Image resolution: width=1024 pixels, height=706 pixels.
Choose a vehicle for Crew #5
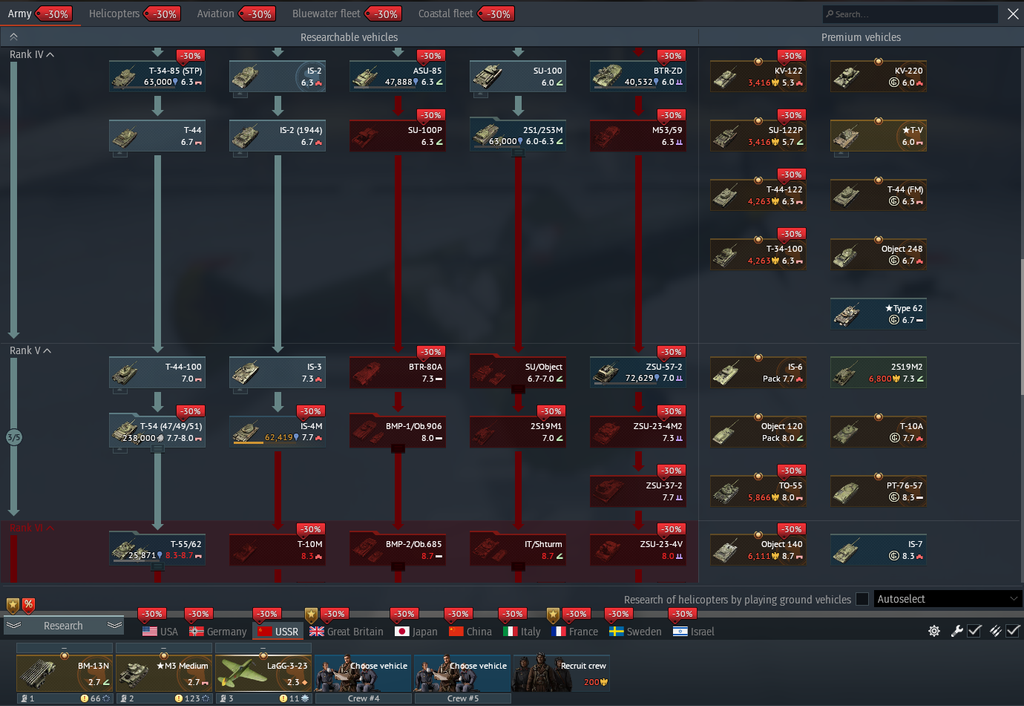pos(462,675)
